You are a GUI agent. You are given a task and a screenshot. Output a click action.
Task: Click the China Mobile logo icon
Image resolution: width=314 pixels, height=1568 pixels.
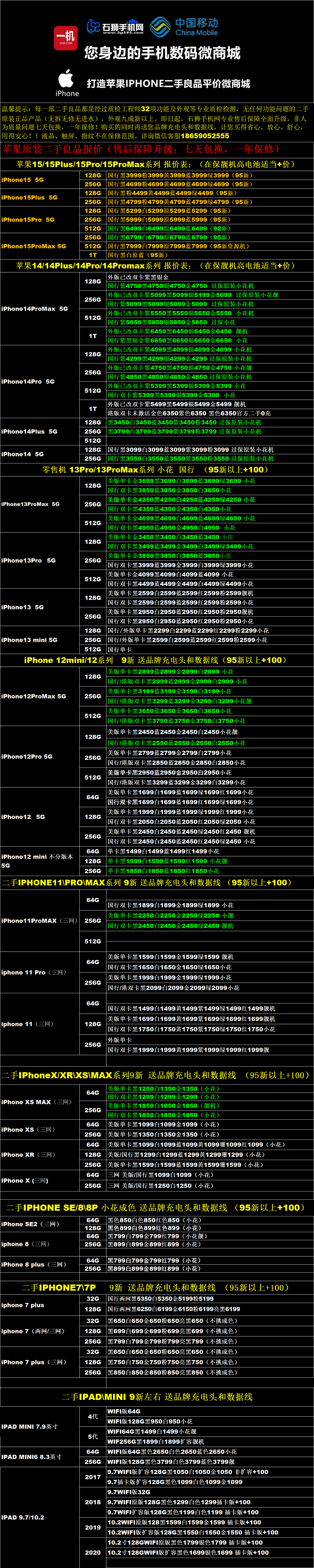pyautogui.click(x=160, y=27)
